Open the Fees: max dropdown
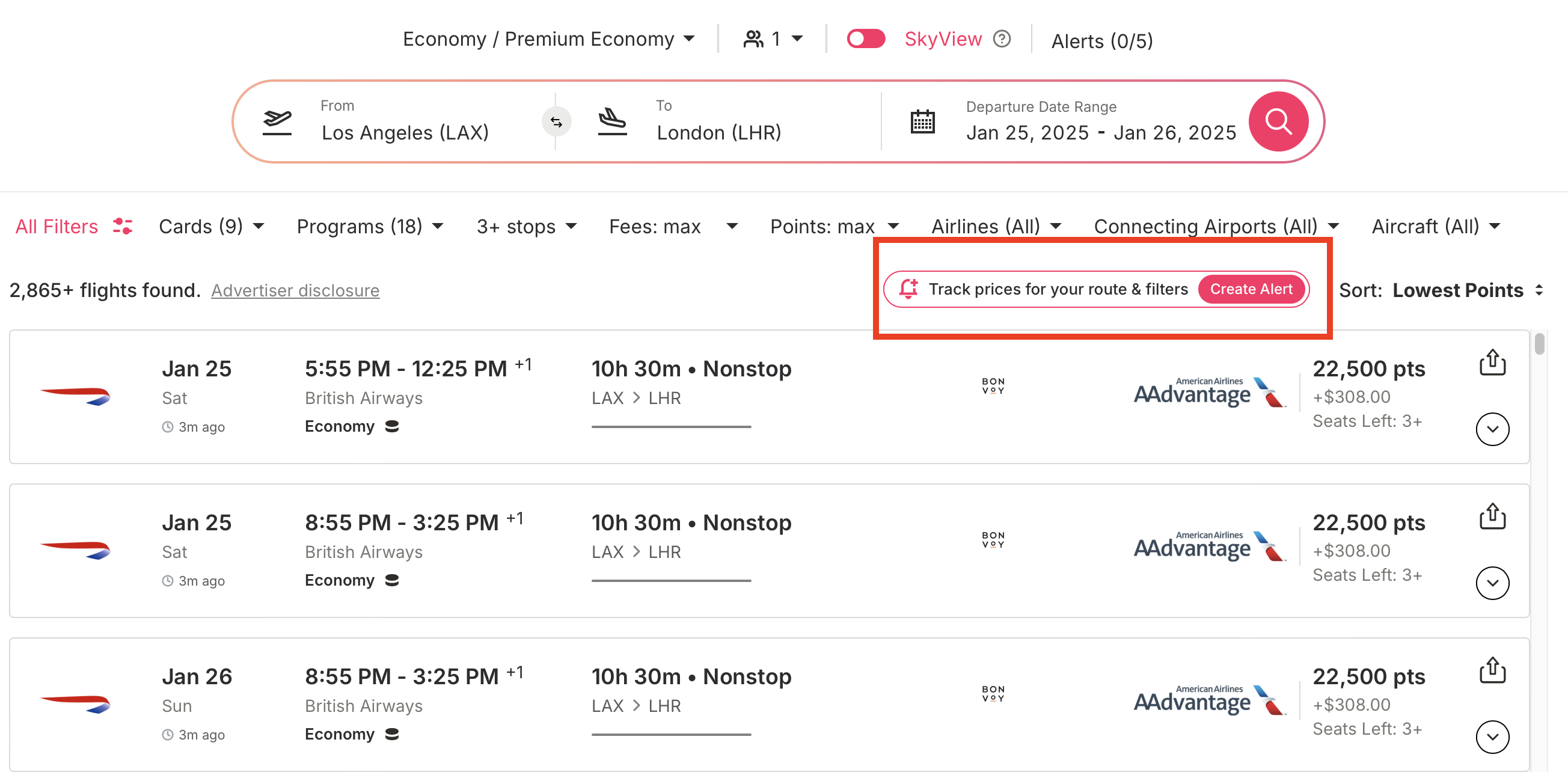 pyautogui.click(x=673, y=227)
